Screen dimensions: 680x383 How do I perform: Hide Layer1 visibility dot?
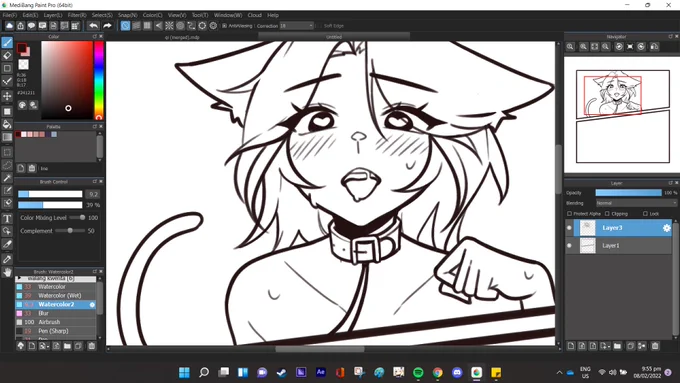point(569,246)
